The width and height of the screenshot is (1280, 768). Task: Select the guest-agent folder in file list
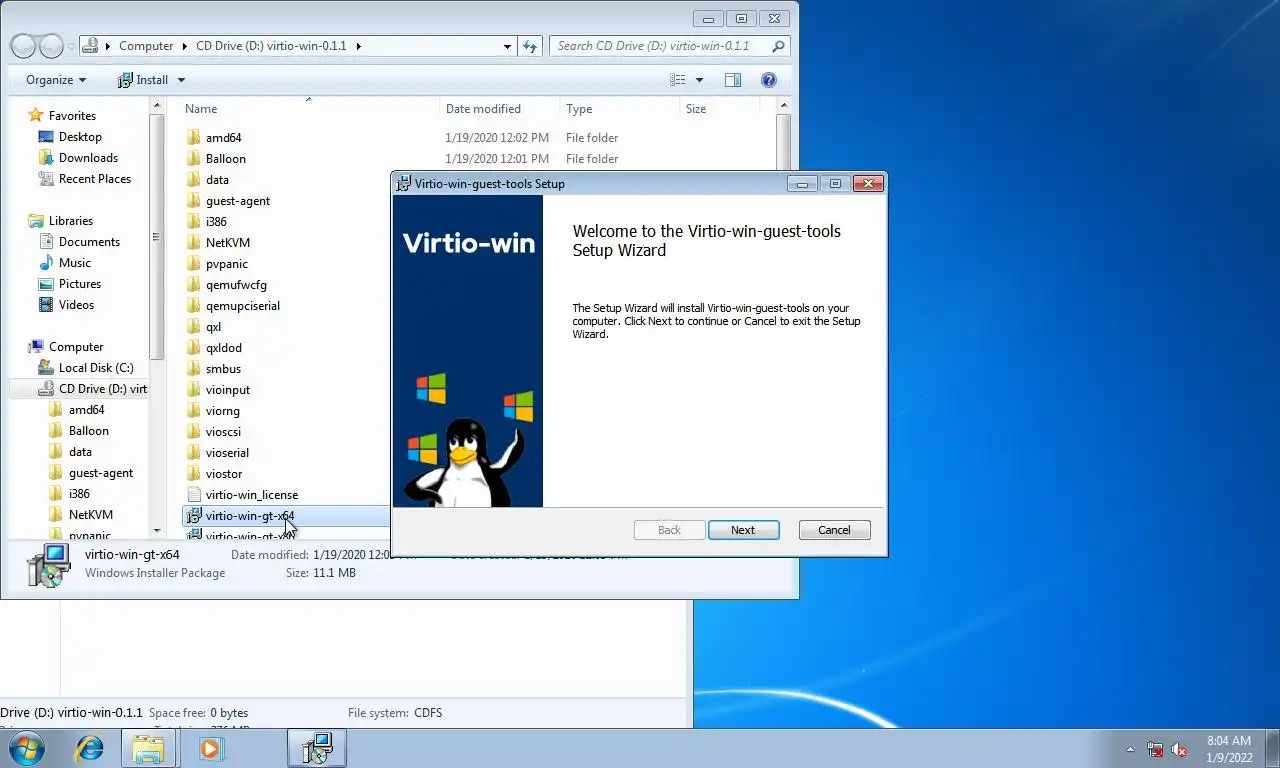click(238, 201)
